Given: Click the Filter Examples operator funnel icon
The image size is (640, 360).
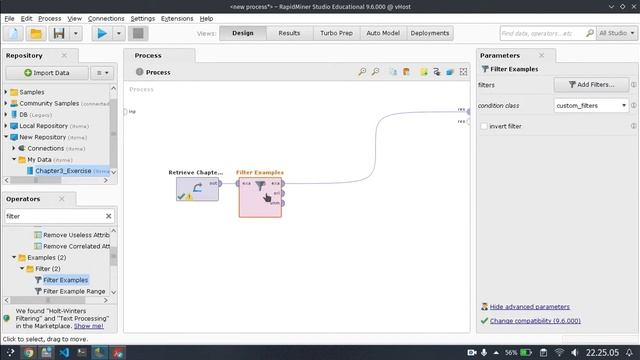Looking at the screenshot, I should click(x=260, y=186).
